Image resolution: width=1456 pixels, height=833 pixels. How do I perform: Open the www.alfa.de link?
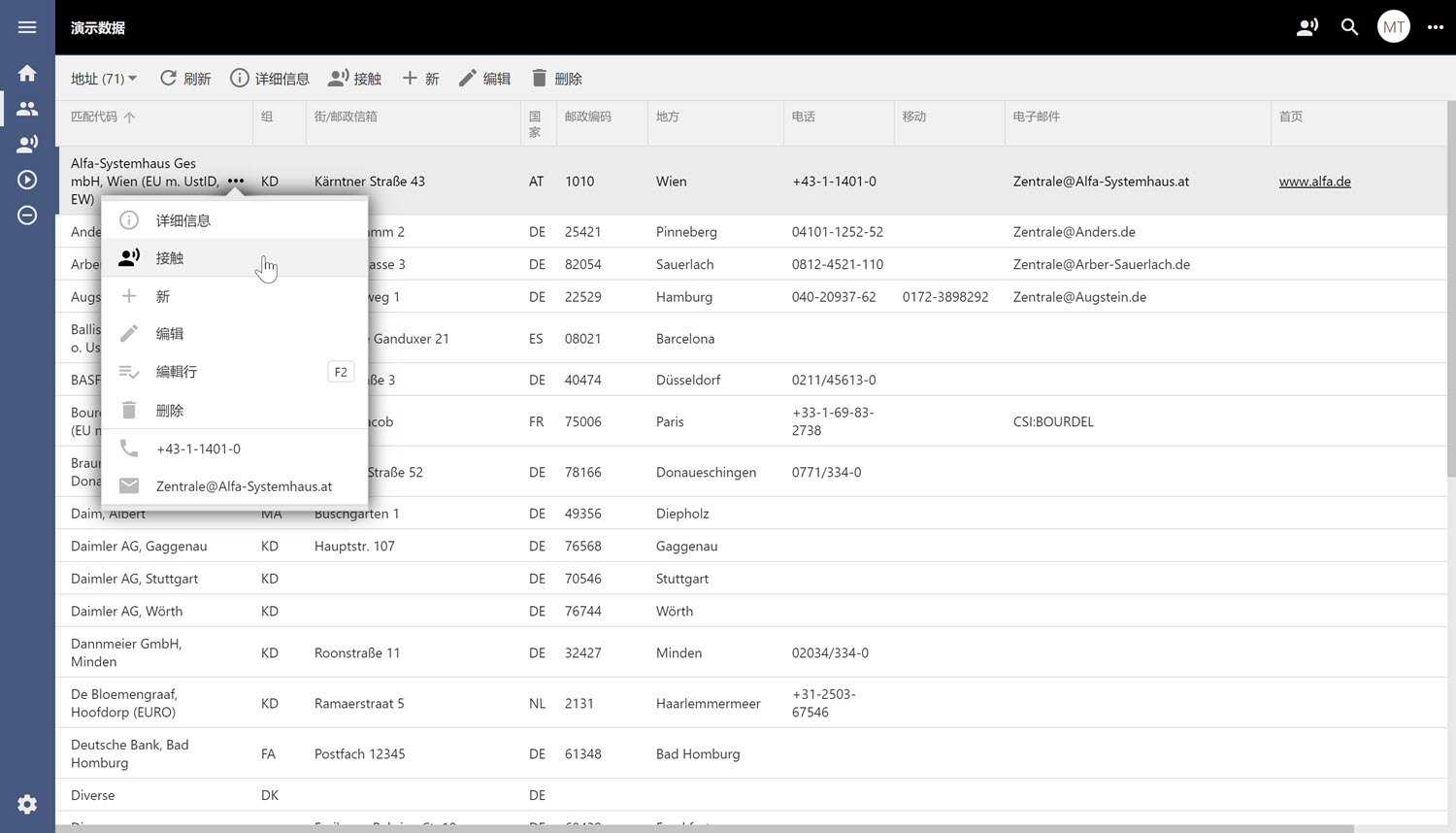(x=1314, y=182)
